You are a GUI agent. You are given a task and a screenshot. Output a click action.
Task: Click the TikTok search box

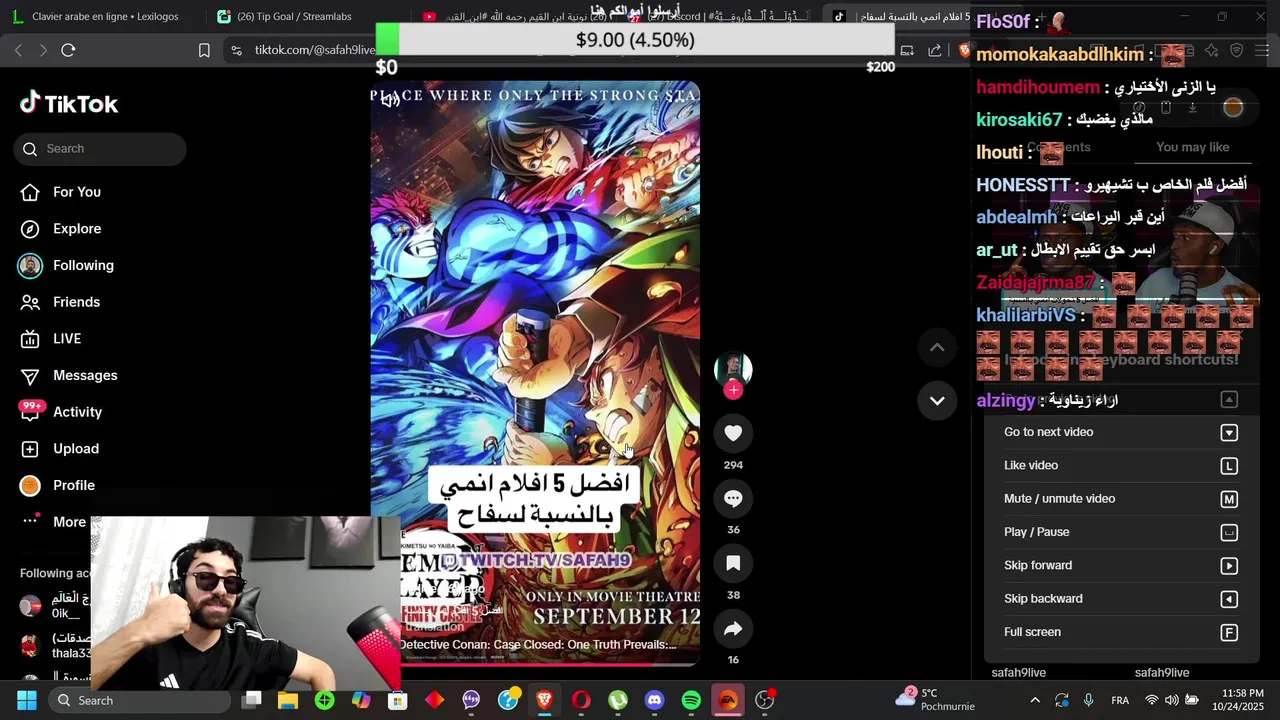pos(100,149)
